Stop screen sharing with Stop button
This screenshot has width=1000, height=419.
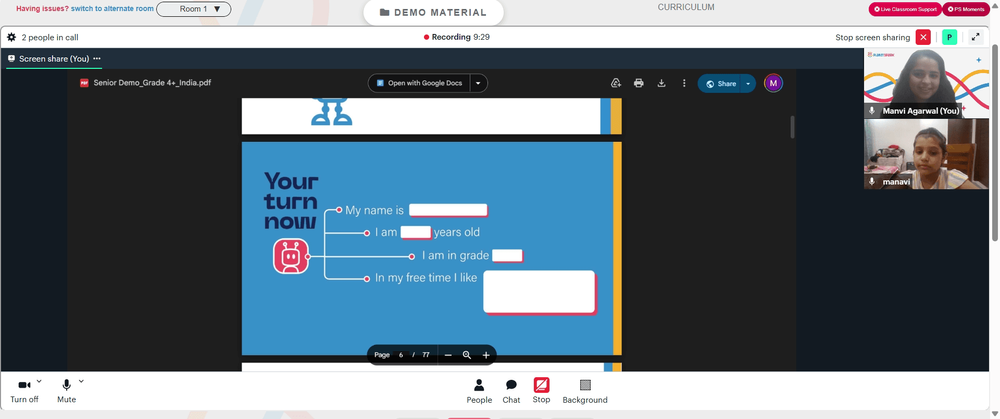[541, 390]
